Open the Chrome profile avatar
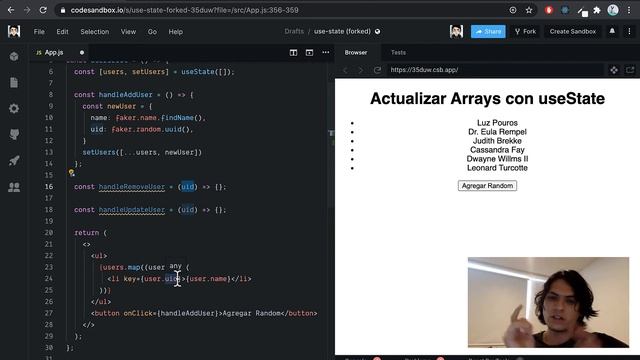The image size is (640, 360). (613, 10)
